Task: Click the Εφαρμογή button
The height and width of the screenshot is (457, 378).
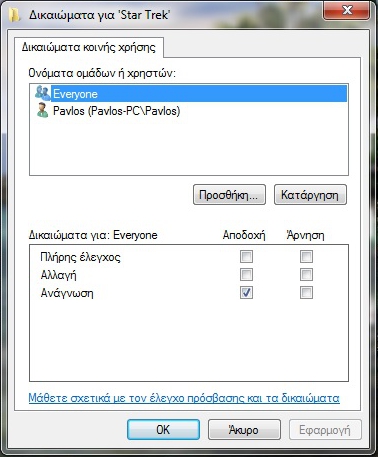Action: click(325, 430)
